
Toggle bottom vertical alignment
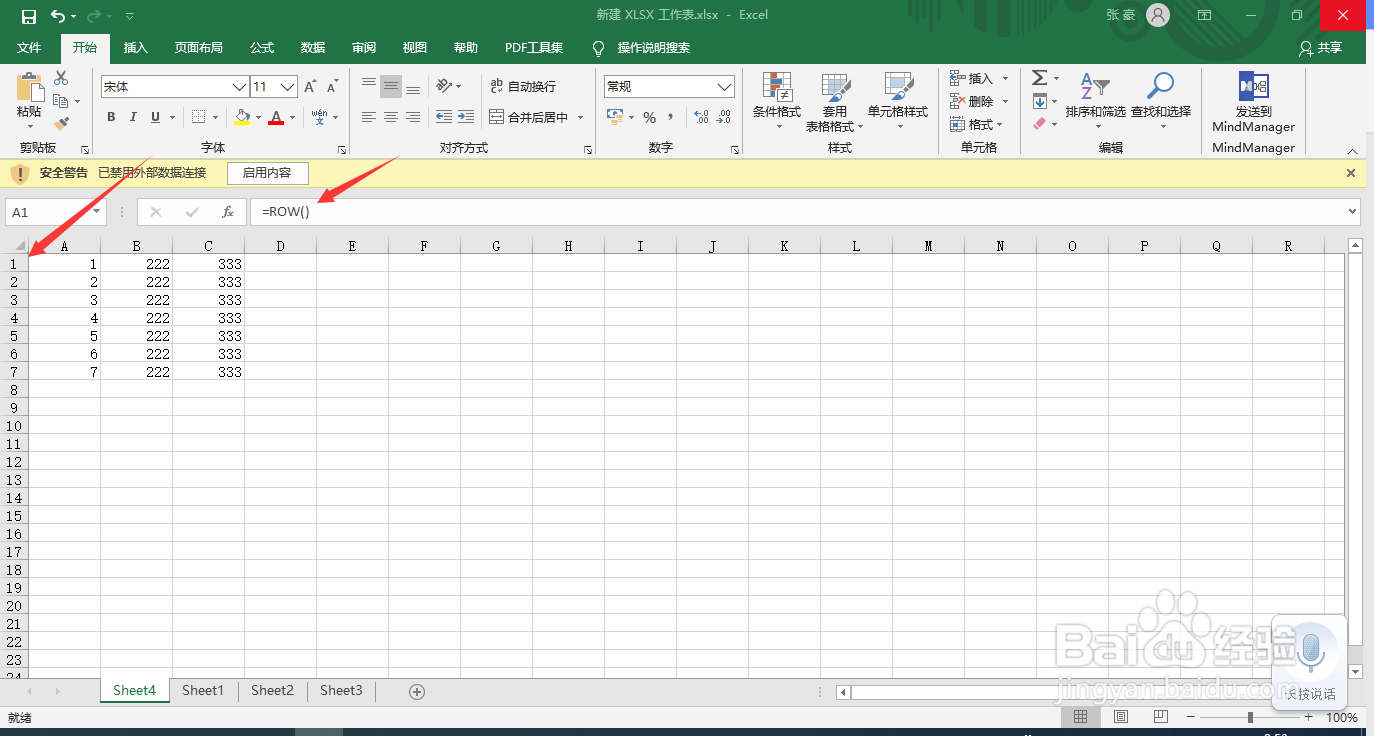(413, 87)
